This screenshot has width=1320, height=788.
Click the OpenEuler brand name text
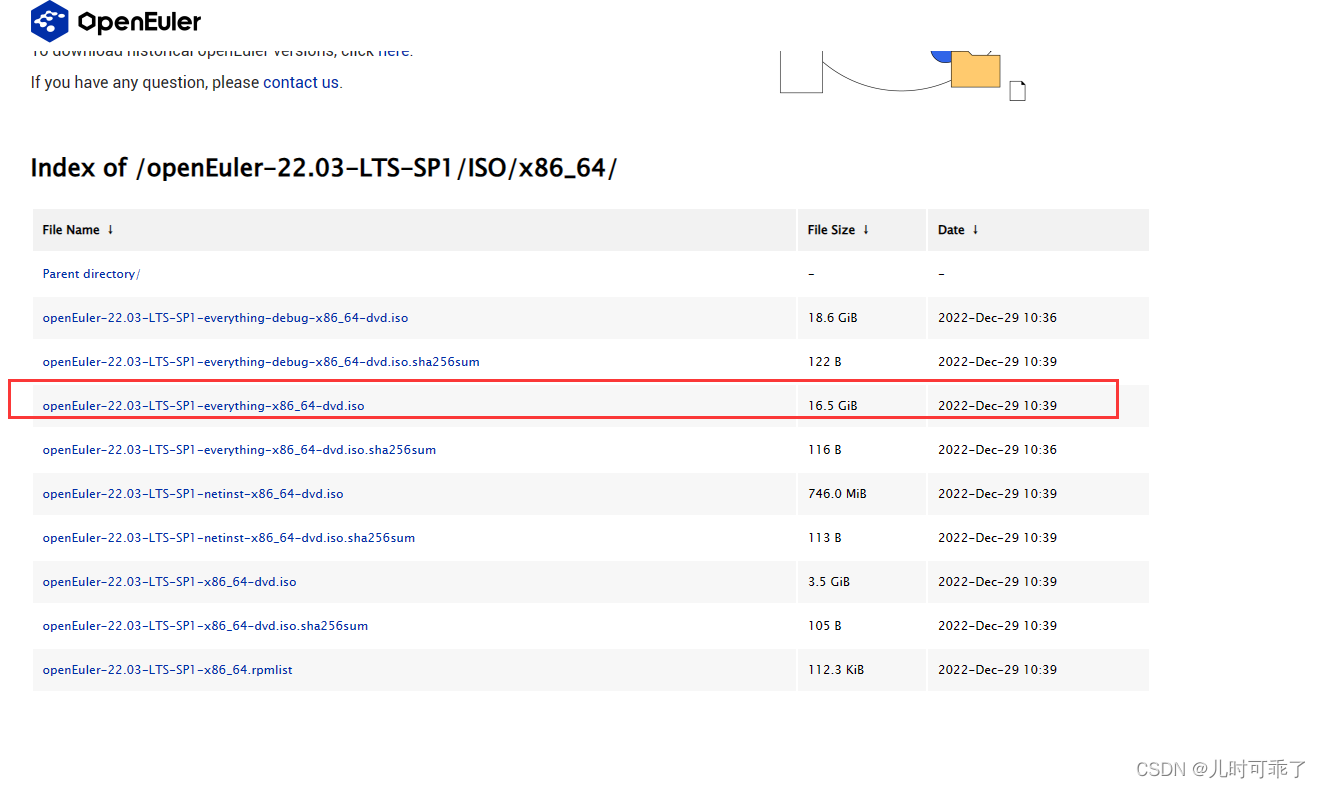[x=139, y=21]
